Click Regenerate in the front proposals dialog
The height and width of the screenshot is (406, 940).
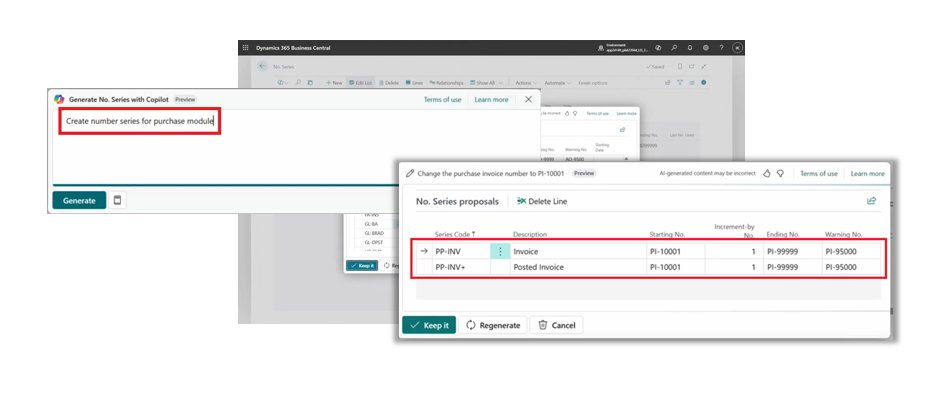tap(493, 325)
